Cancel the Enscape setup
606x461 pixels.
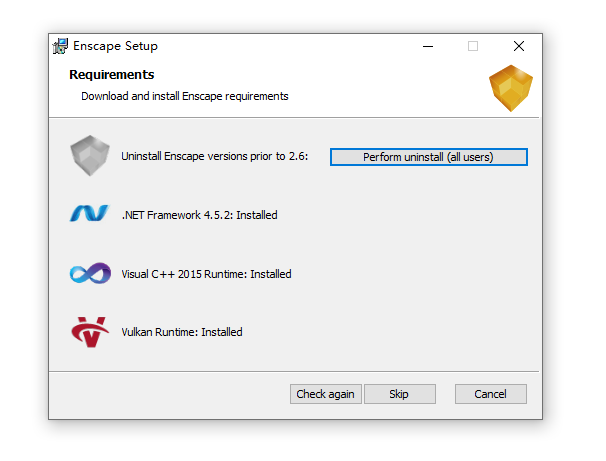tap(490, 394)
